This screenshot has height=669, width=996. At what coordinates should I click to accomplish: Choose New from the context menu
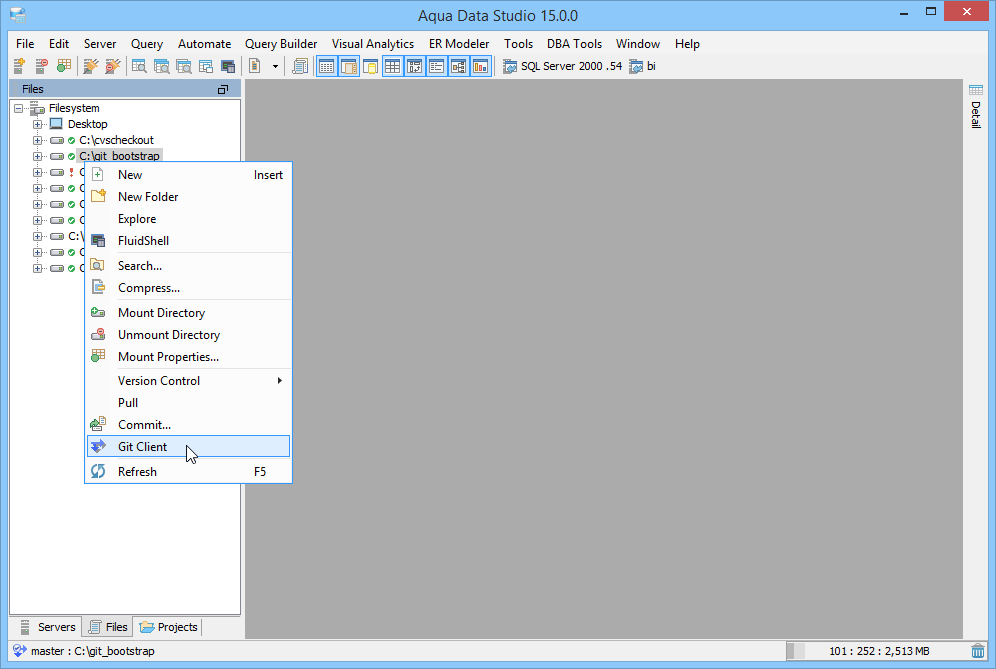tap(189, 175)
